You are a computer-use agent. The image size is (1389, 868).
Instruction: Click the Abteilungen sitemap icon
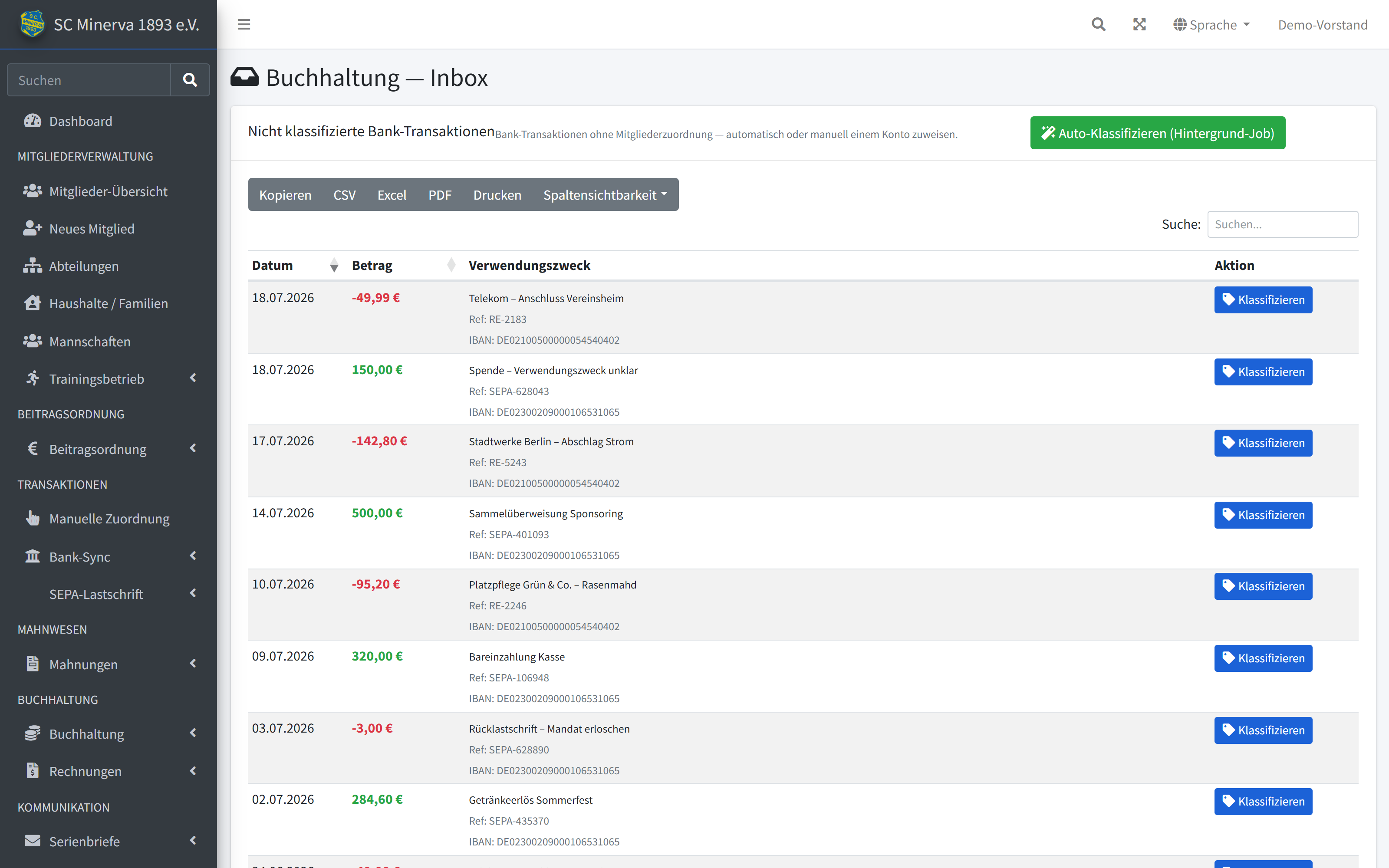click(x=33, y=265)
